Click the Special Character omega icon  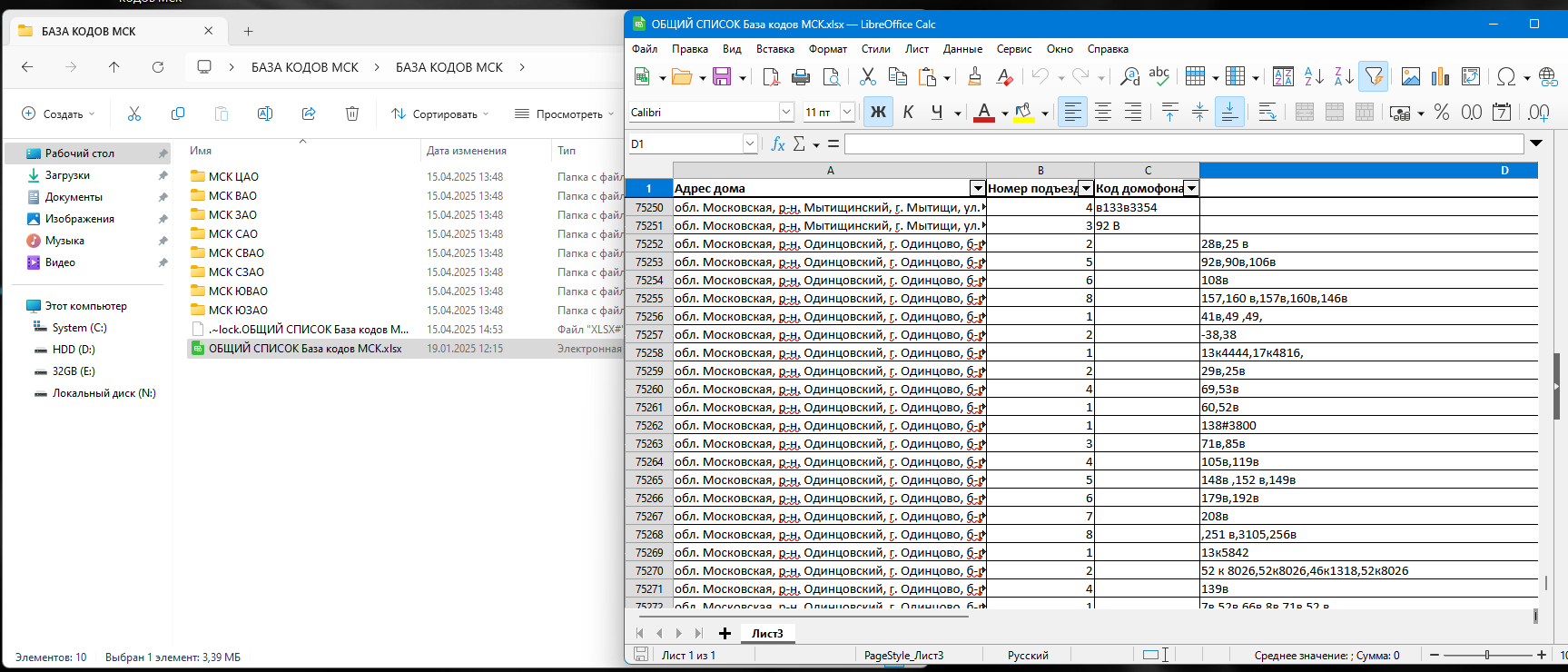pyautogui.click(x=1506, y=76)
